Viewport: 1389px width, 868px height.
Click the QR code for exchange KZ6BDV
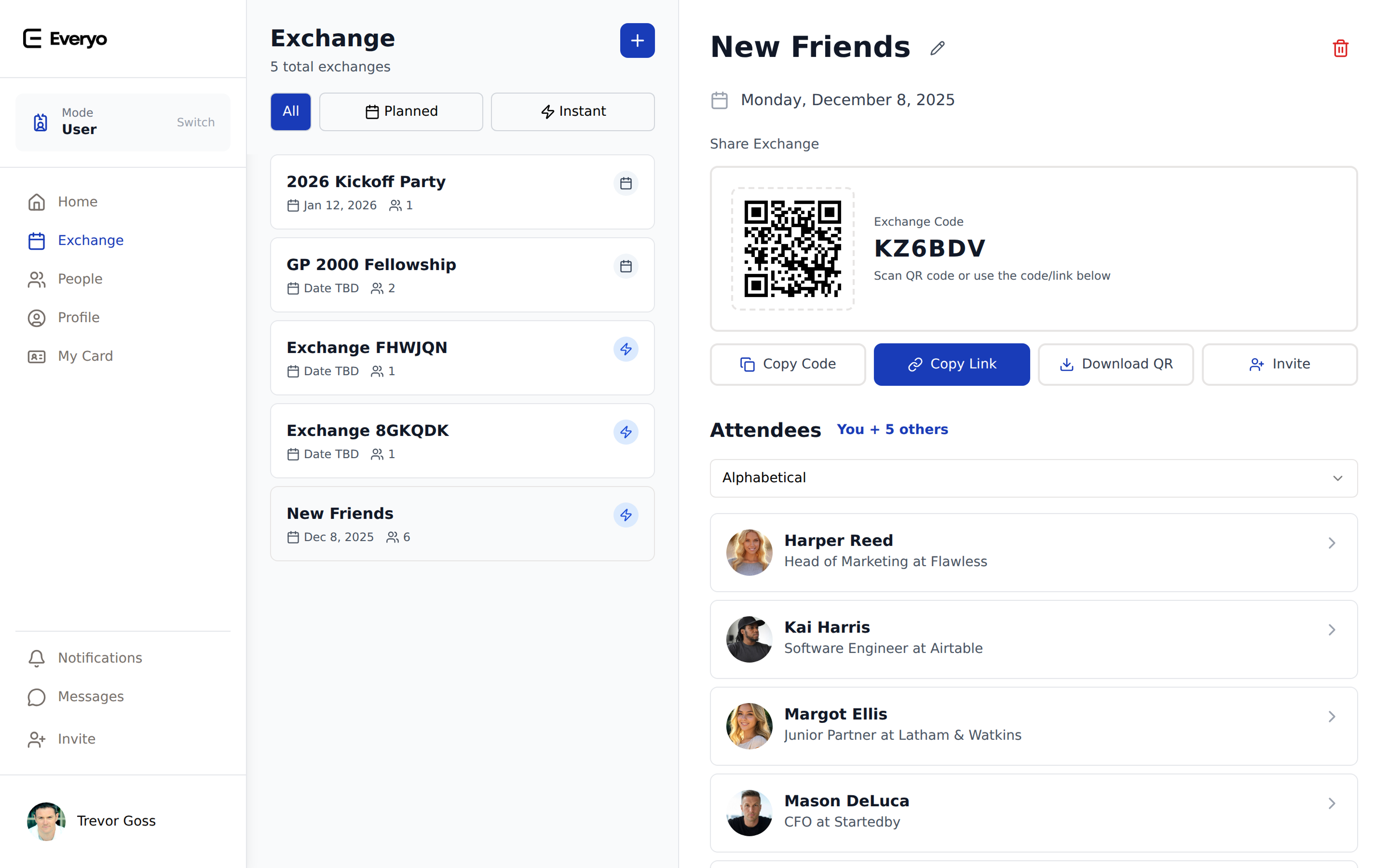793,250
